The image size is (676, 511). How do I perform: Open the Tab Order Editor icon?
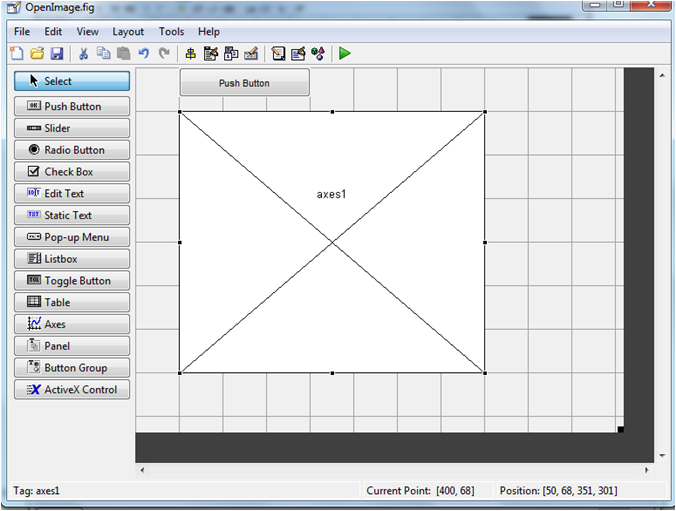231,53
